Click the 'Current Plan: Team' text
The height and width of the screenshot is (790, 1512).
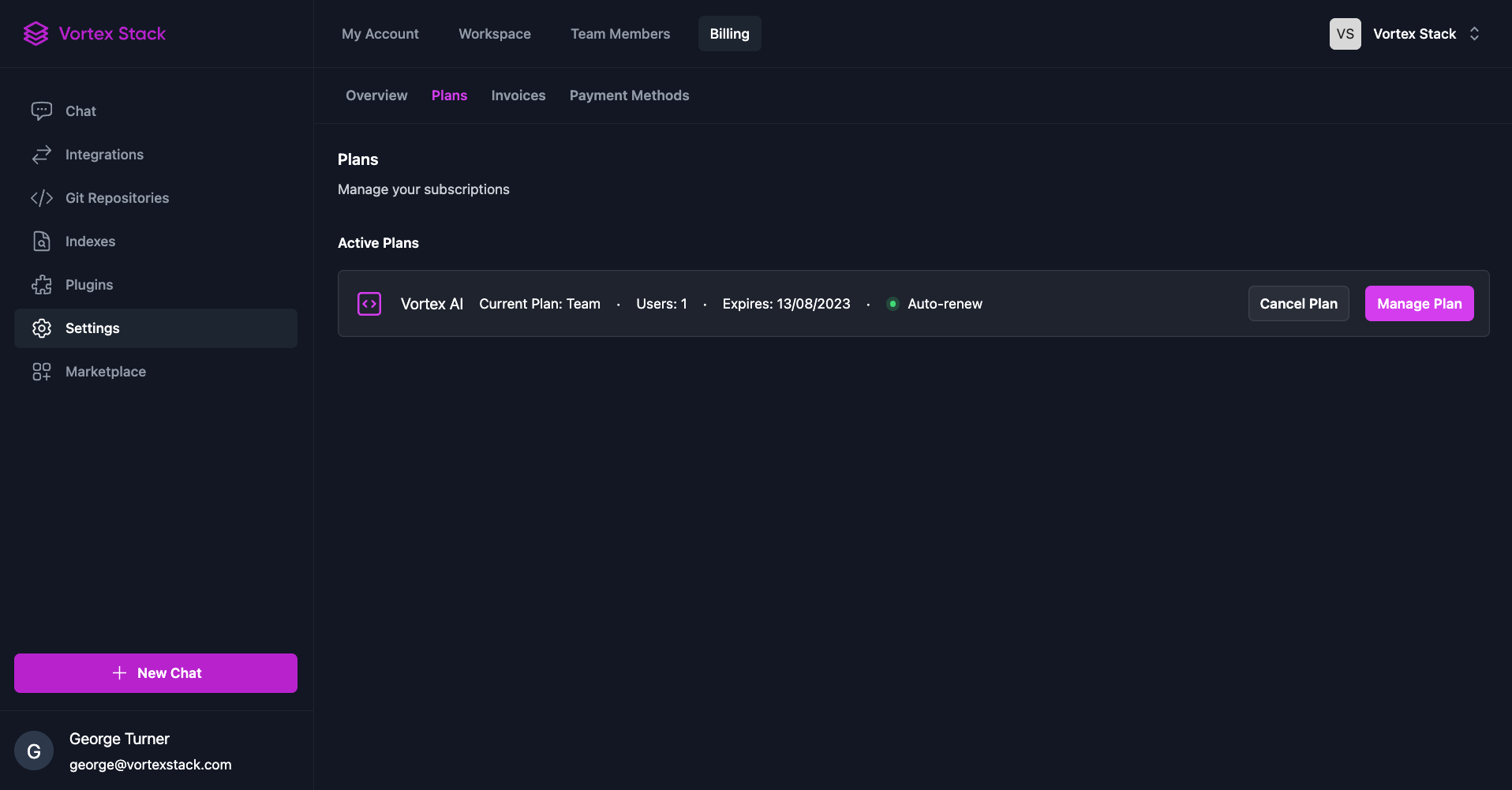tap(540, 304)
